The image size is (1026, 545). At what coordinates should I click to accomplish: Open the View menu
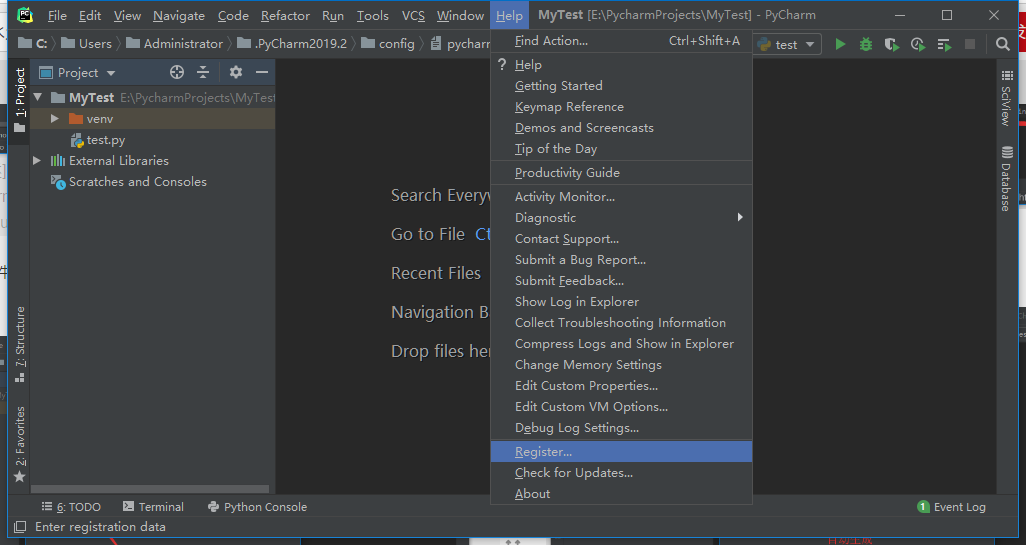[x=127, y=15]
